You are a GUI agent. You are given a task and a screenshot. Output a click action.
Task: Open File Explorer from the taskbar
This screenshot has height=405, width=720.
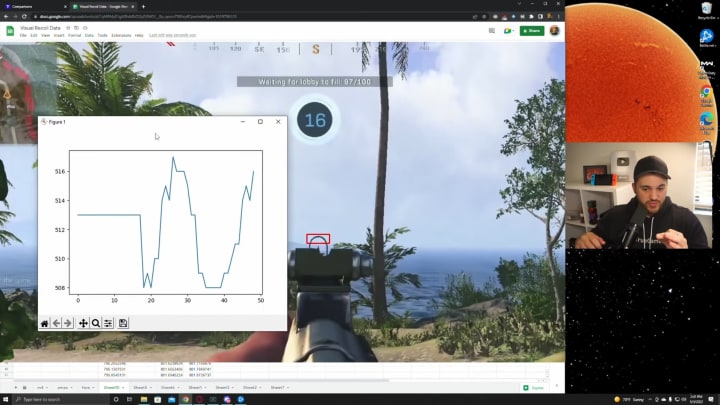click(x=144, y=399)
